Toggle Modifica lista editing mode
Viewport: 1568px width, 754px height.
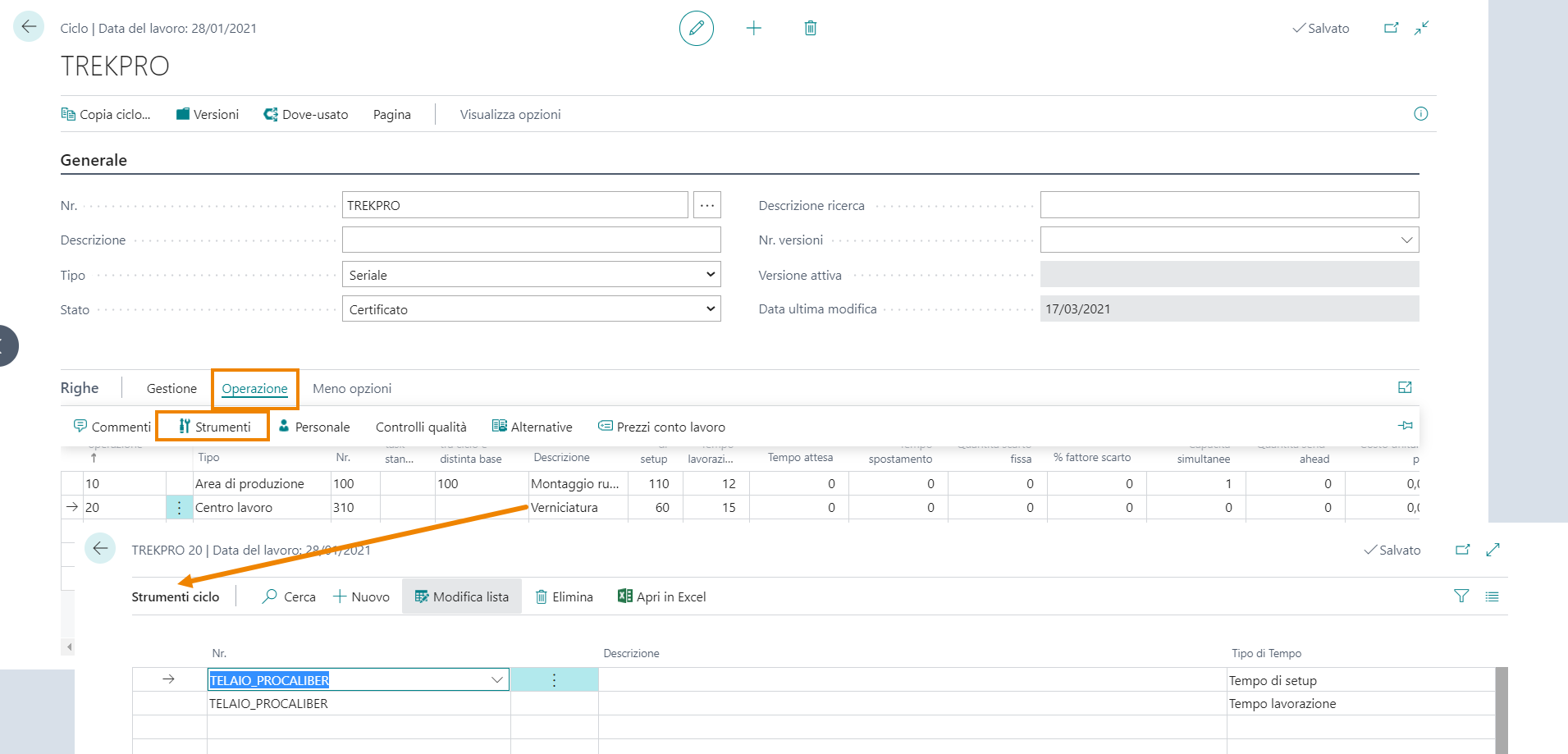click(462, 597)
